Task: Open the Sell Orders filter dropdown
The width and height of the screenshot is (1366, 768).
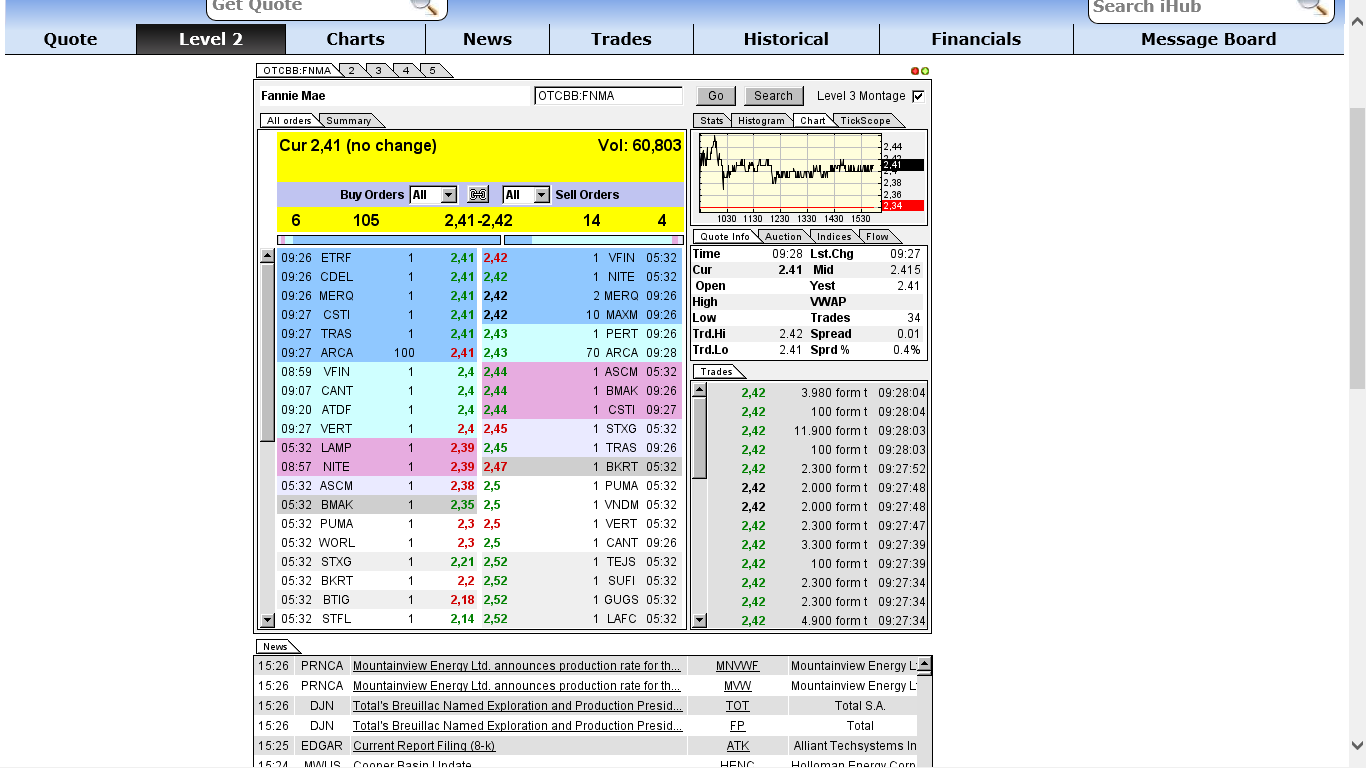Action: [526, 194]
